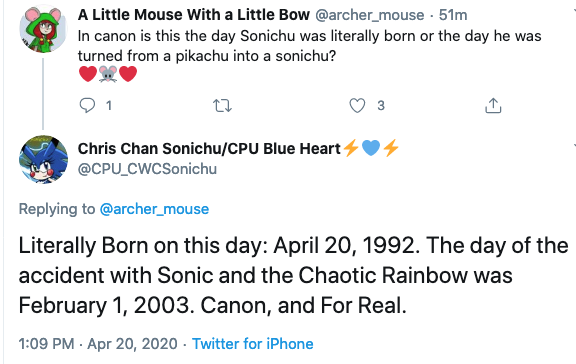576x364 pixels.
Task: Like archer_mouse's tweet with the heart icon
Action: tap(357, 106)
